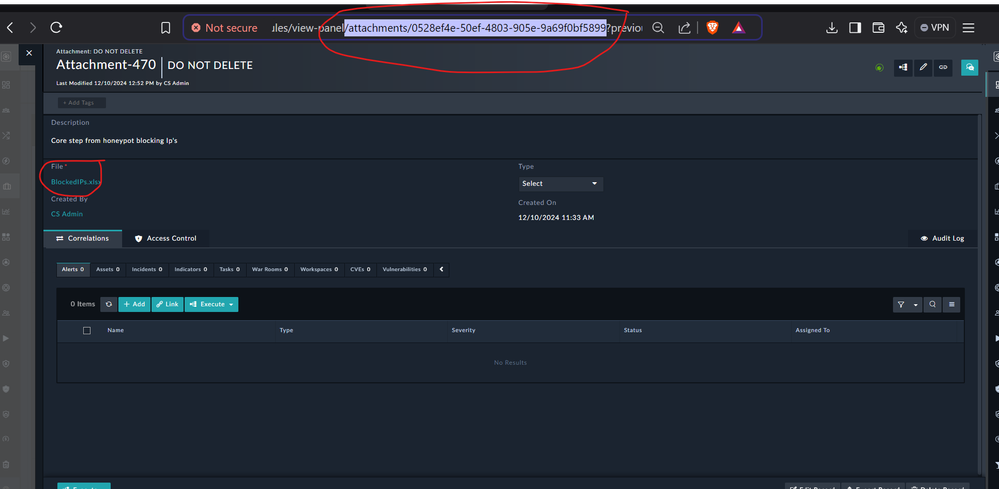Share the page with the share icon

click(685, 28)
